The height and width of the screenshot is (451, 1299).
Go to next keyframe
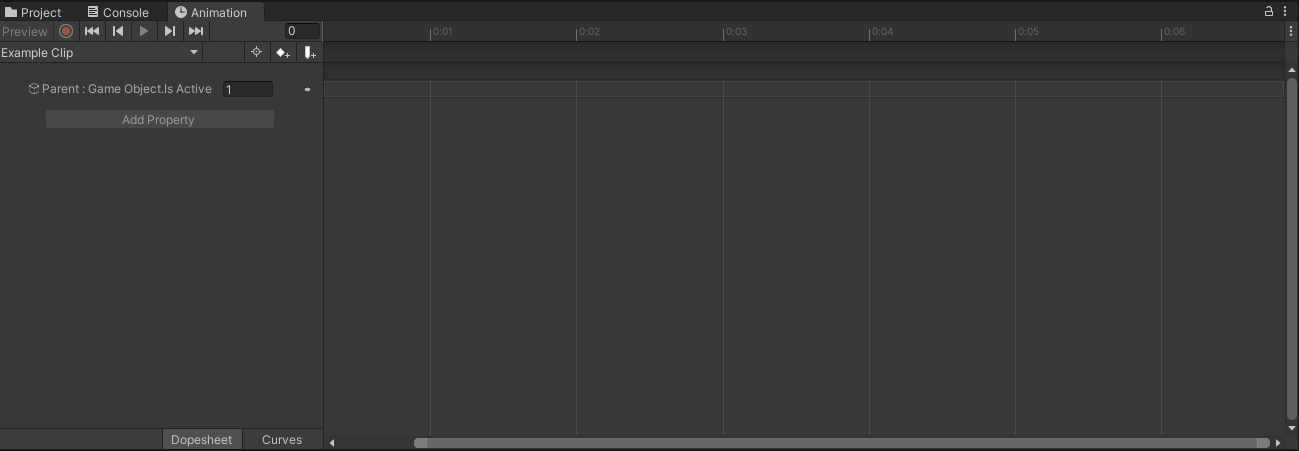click(x=170, y=31)
